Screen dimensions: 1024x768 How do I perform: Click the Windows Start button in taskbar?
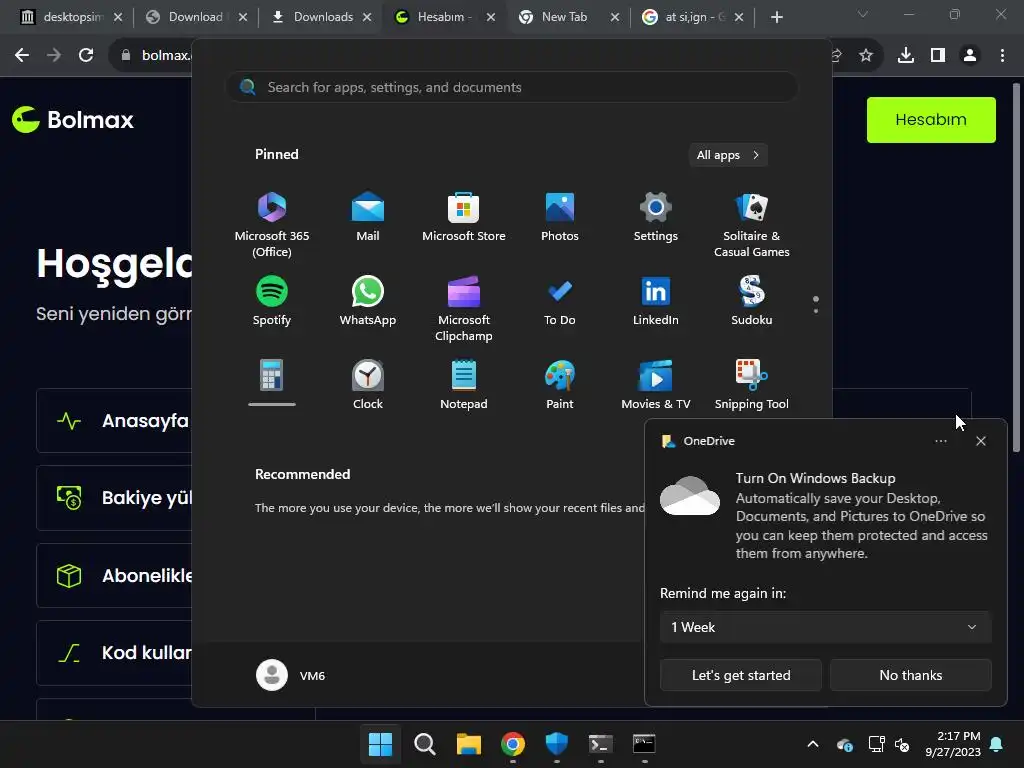pyautogui.click(x=380, y=744)
